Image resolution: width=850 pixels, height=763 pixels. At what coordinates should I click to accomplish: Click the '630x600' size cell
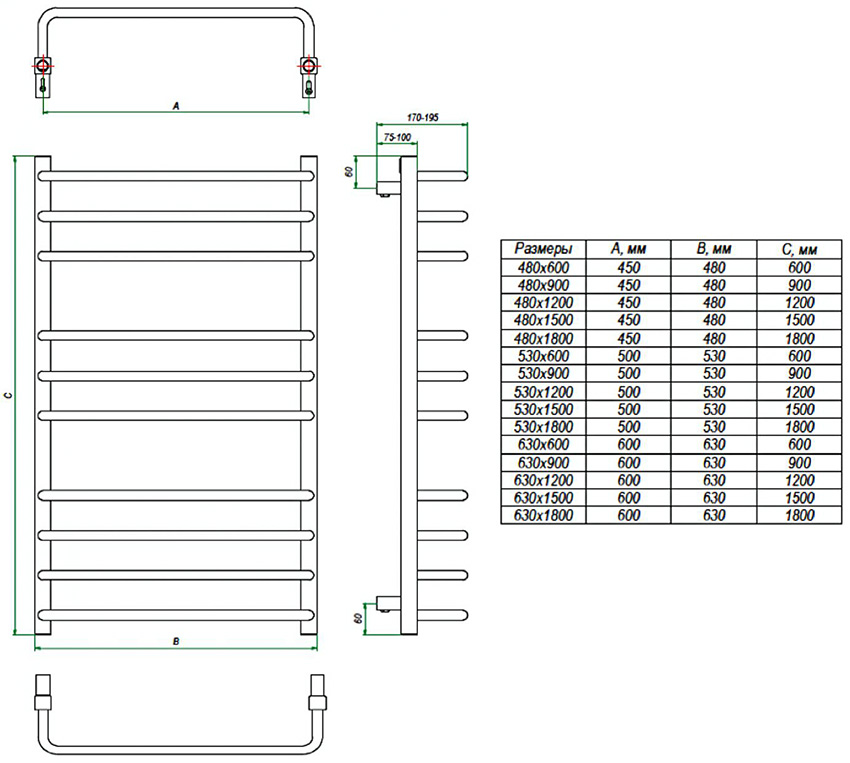click(x=543, y=444)
